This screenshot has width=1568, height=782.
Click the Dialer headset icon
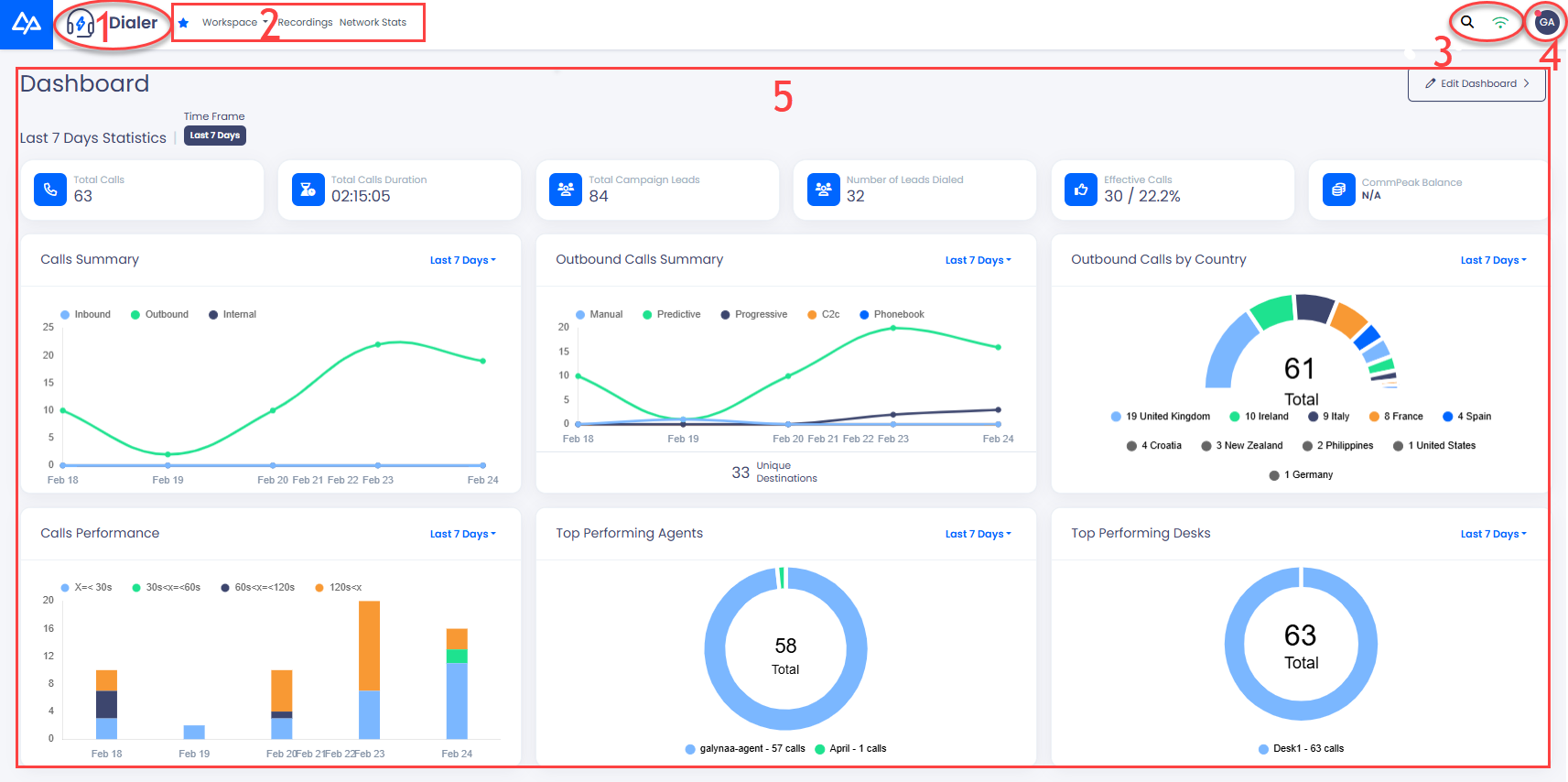click(x=81, y=23)
